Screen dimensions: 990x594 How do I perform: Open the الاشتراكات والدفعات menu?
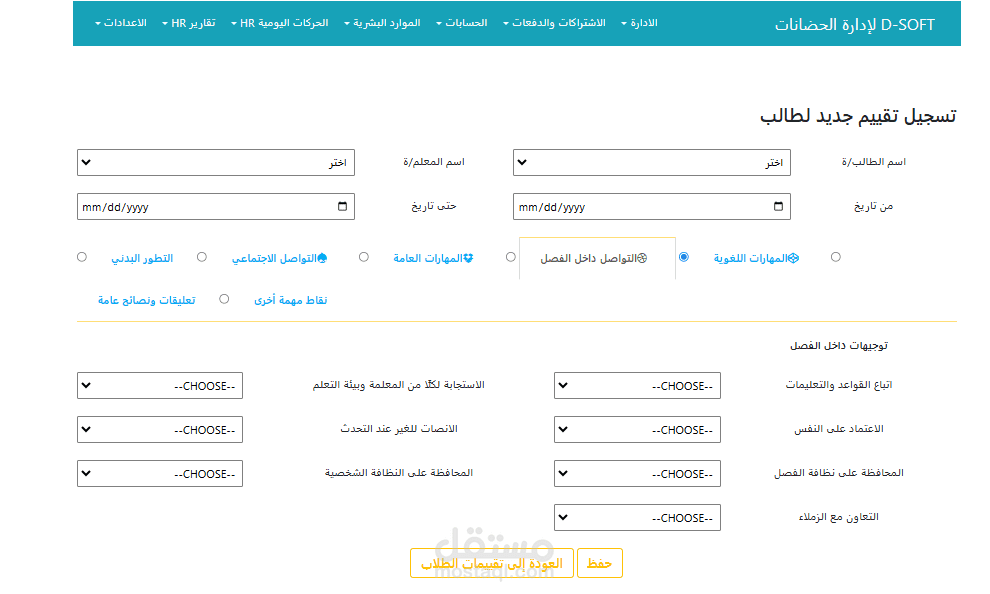554,23
